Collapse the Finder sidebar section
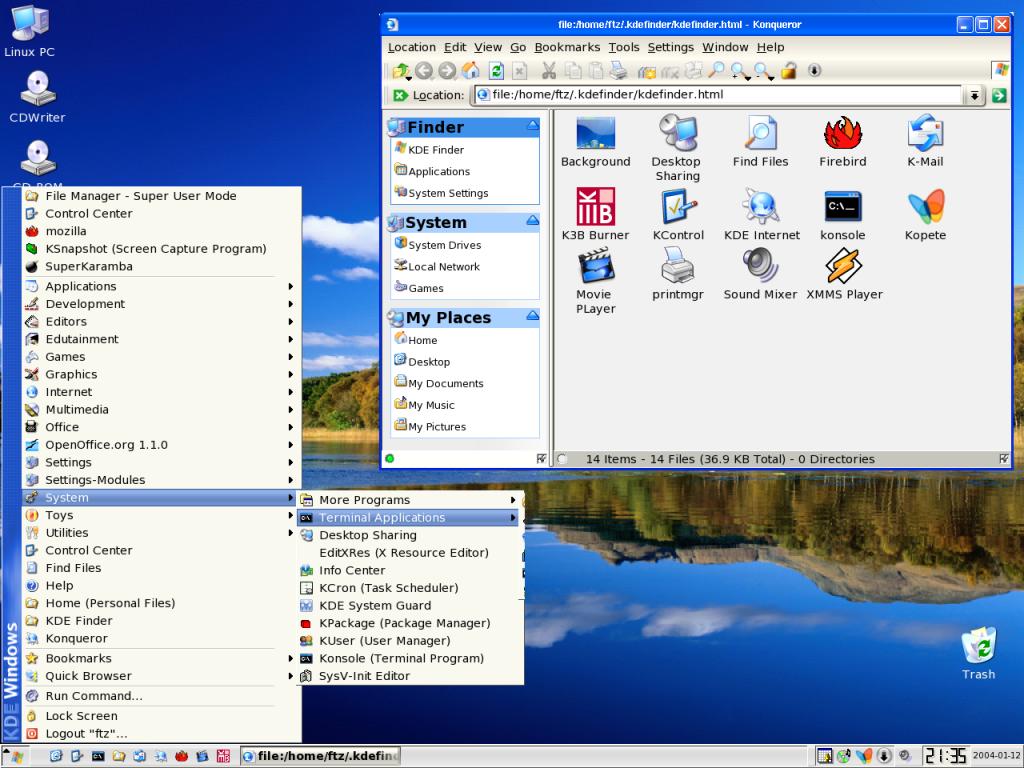Image resolution: width=1024 pixels, height=768 pixels. (533, 125)
